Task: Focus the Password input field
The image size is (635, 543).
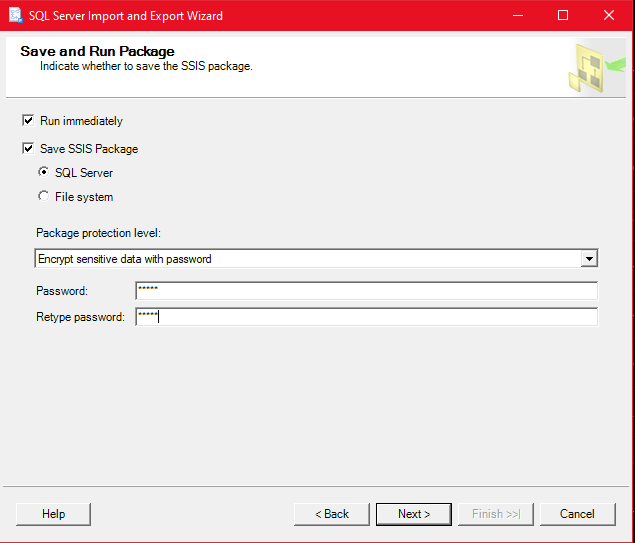Action: pyautogui.click(x=367, y=291)
